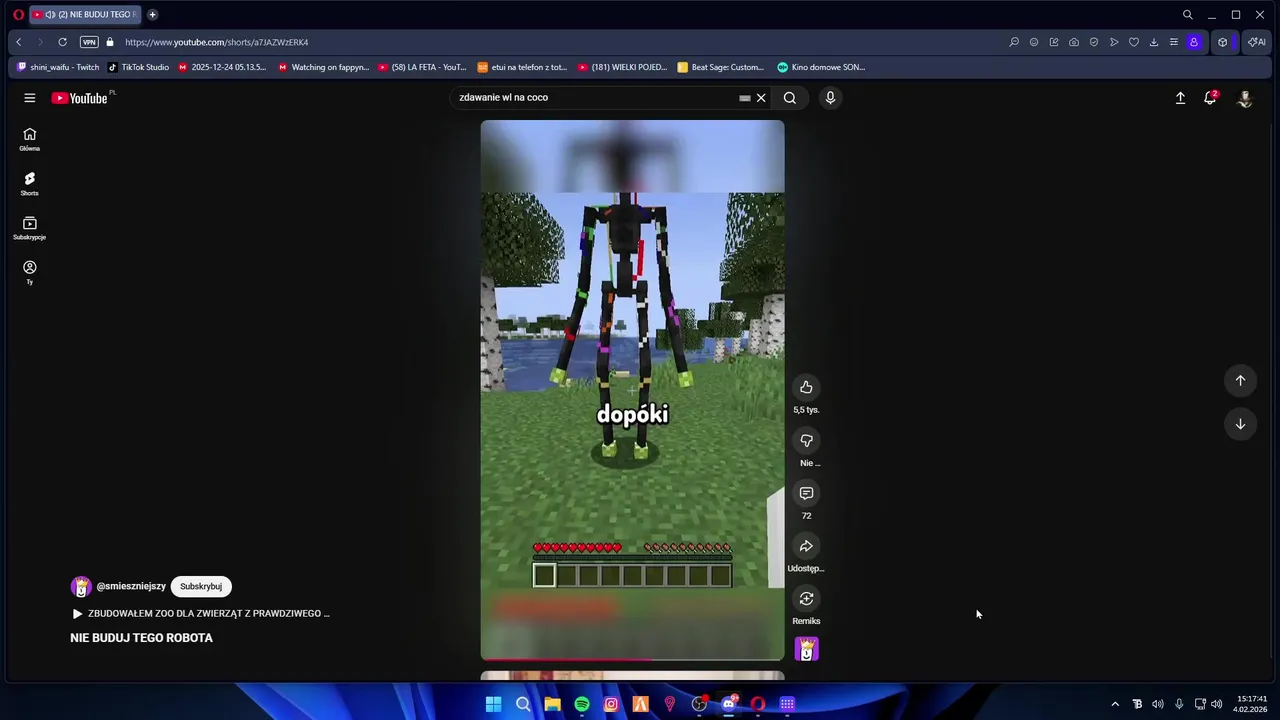Open the sound source thumbnail below Remiks
The width and height of the screenshot is (1280, 720).
coord(806,649)
